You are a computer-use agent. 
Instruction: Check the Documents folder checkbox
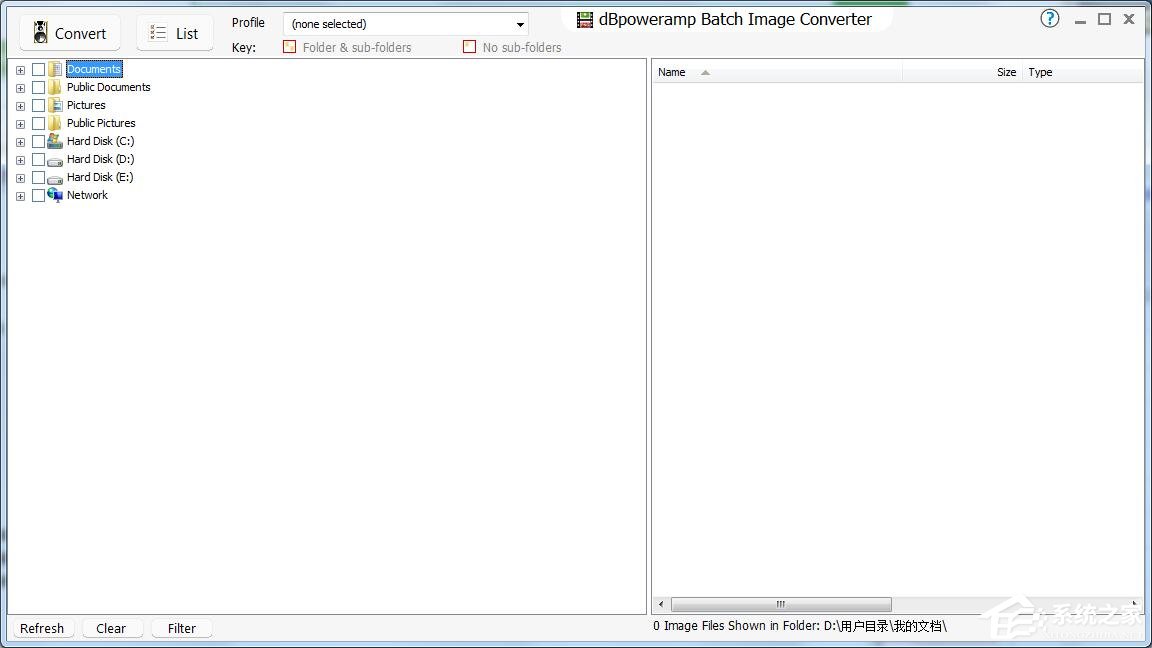click(x=38, y=69)
